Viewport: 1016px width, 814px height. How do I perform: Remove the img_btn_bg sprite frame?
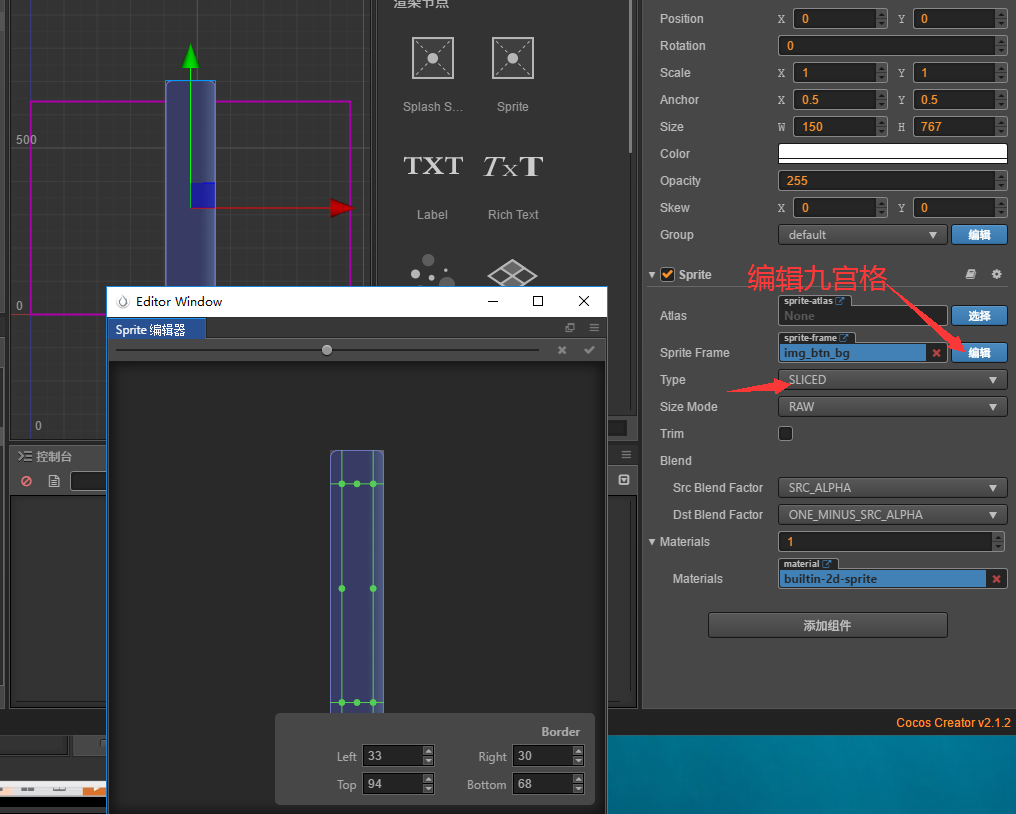(x=936, y=352)
